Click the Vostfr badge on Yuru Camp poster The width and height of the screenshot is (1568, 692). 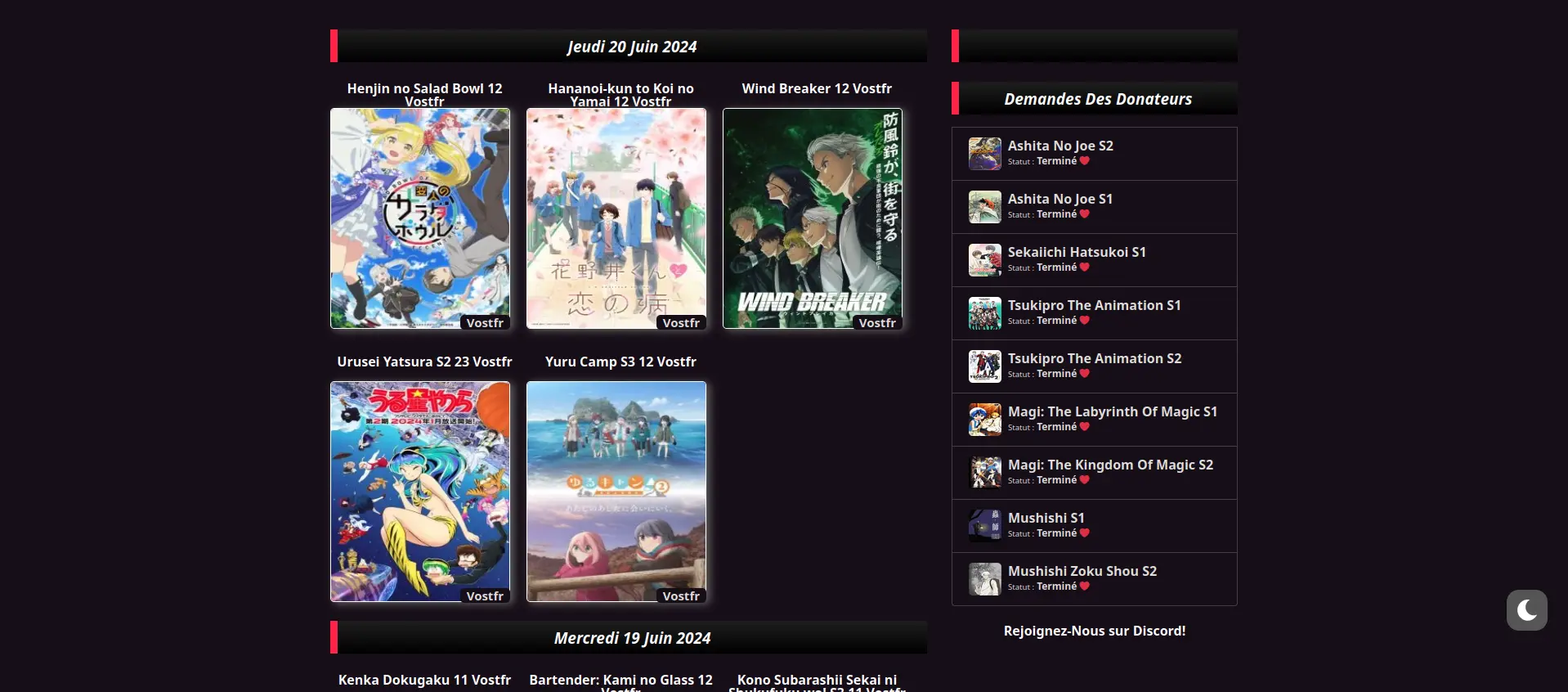pos(681,596)
